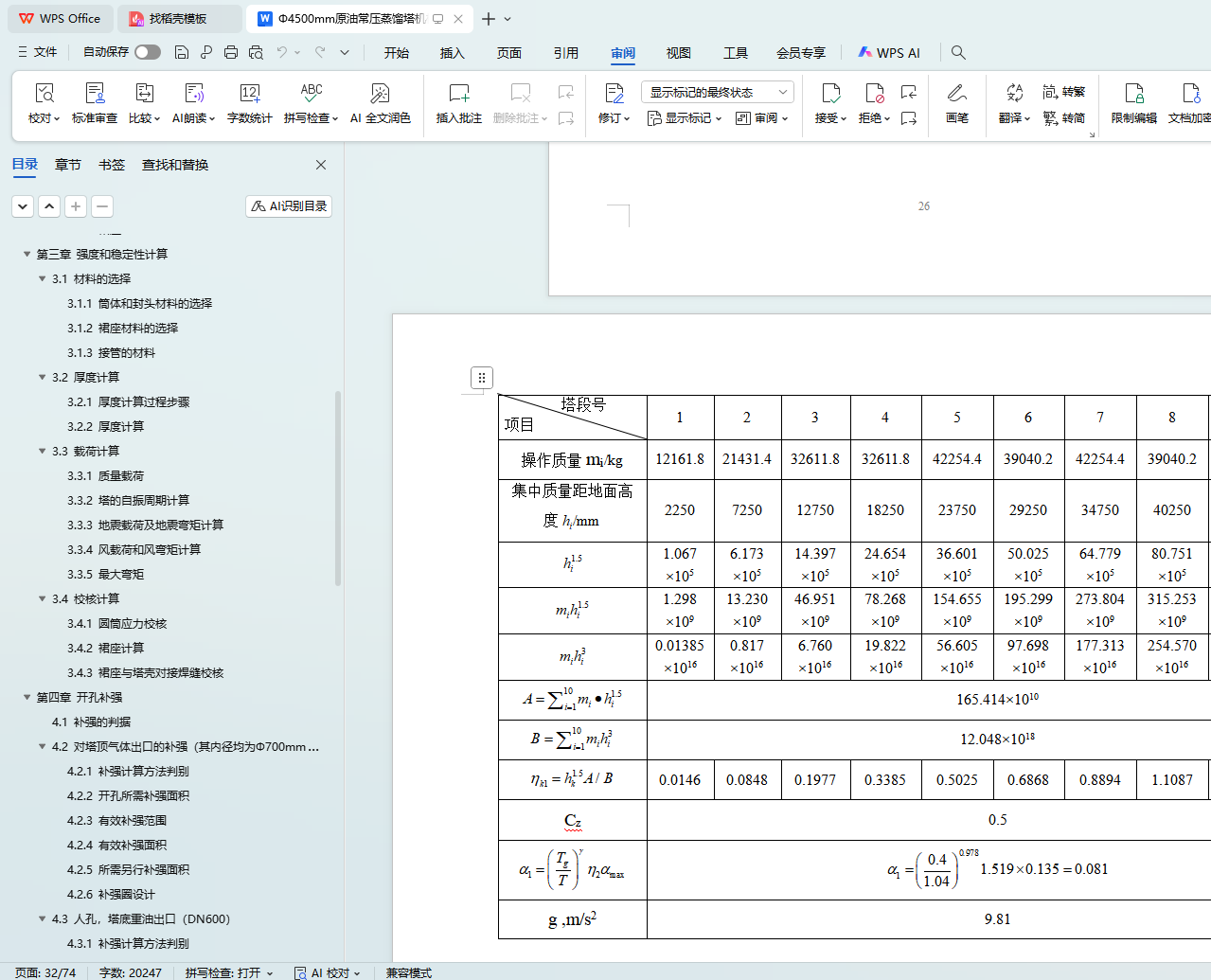Open the 书签 tab in navigation pane
The width and height of the screenshot is (1211, 980).
point(112,165)
